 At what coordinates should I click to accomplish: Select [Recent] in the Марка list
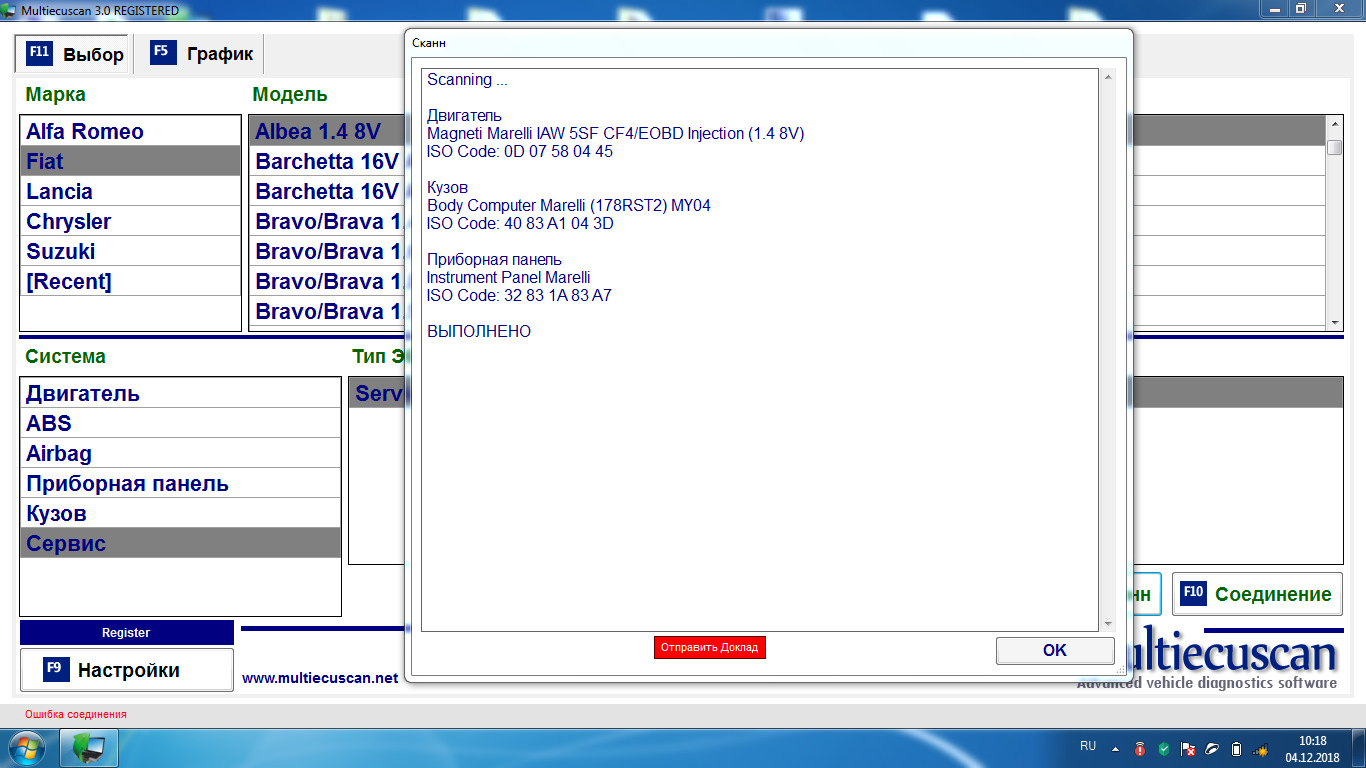click(130, 281)
